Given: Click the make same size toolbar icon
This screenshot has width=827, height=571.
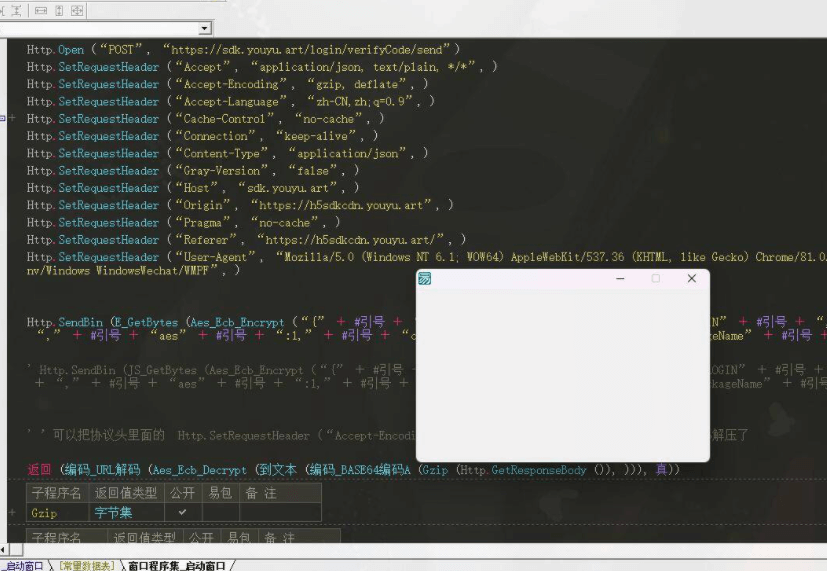Looking at the screenshot, I should 77,11.
